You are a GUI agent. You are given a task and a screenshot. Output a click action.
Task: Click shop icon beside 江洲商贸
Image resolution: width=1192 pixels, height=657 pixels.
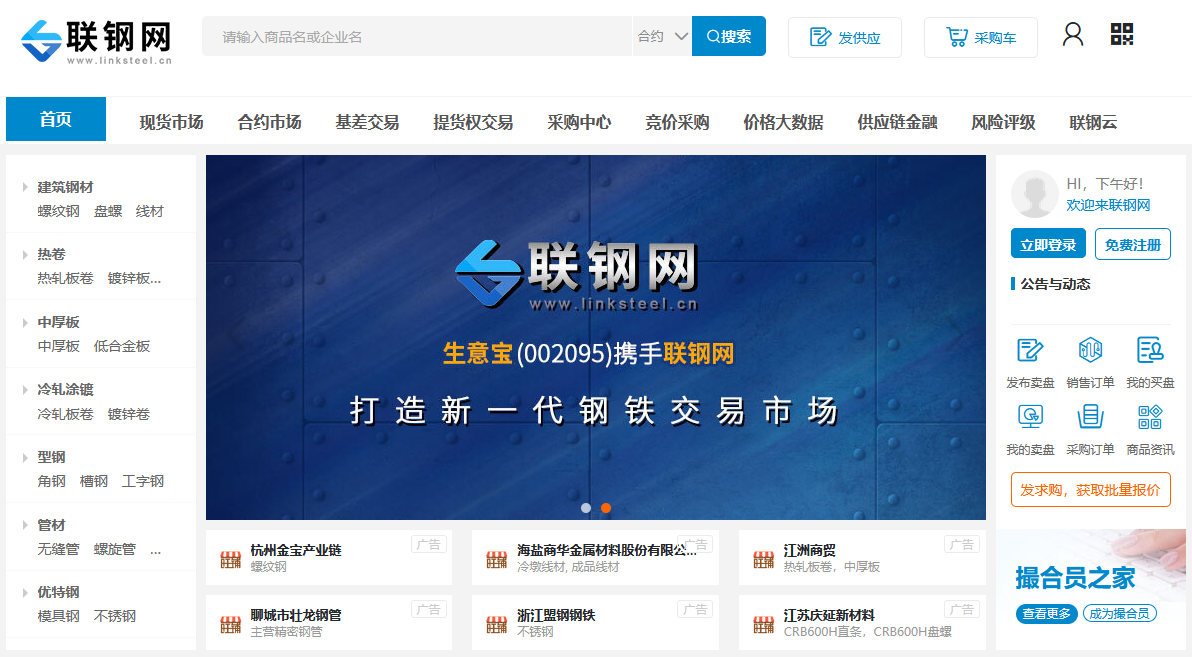click(763, 560)
